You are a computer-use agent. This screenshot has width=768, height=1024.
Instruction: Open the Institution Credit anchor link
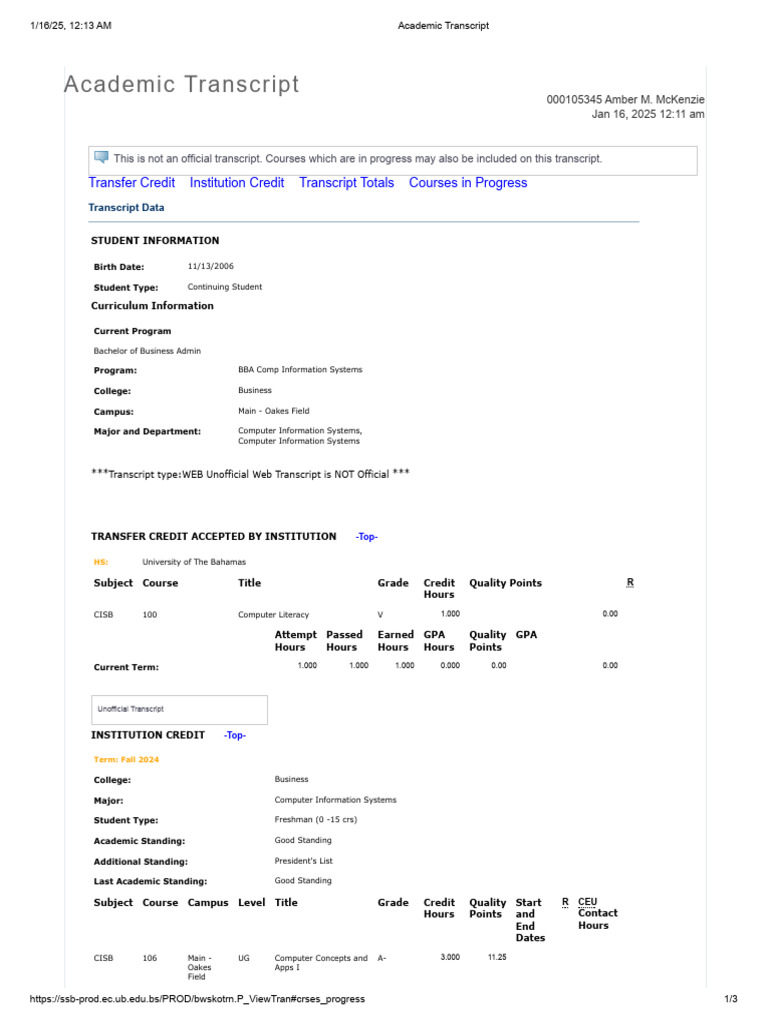(x=237, y=183)
